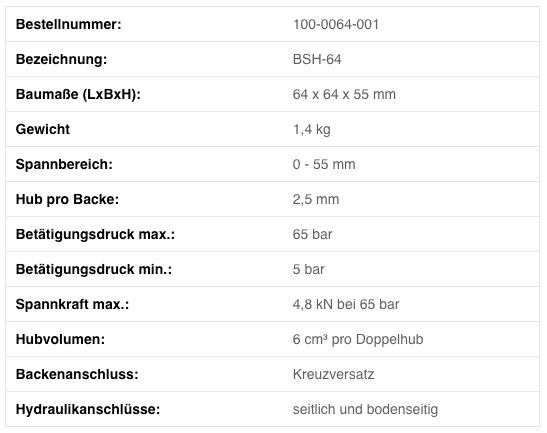Click the Baumaße (LxBxH) label

[78, 95]
